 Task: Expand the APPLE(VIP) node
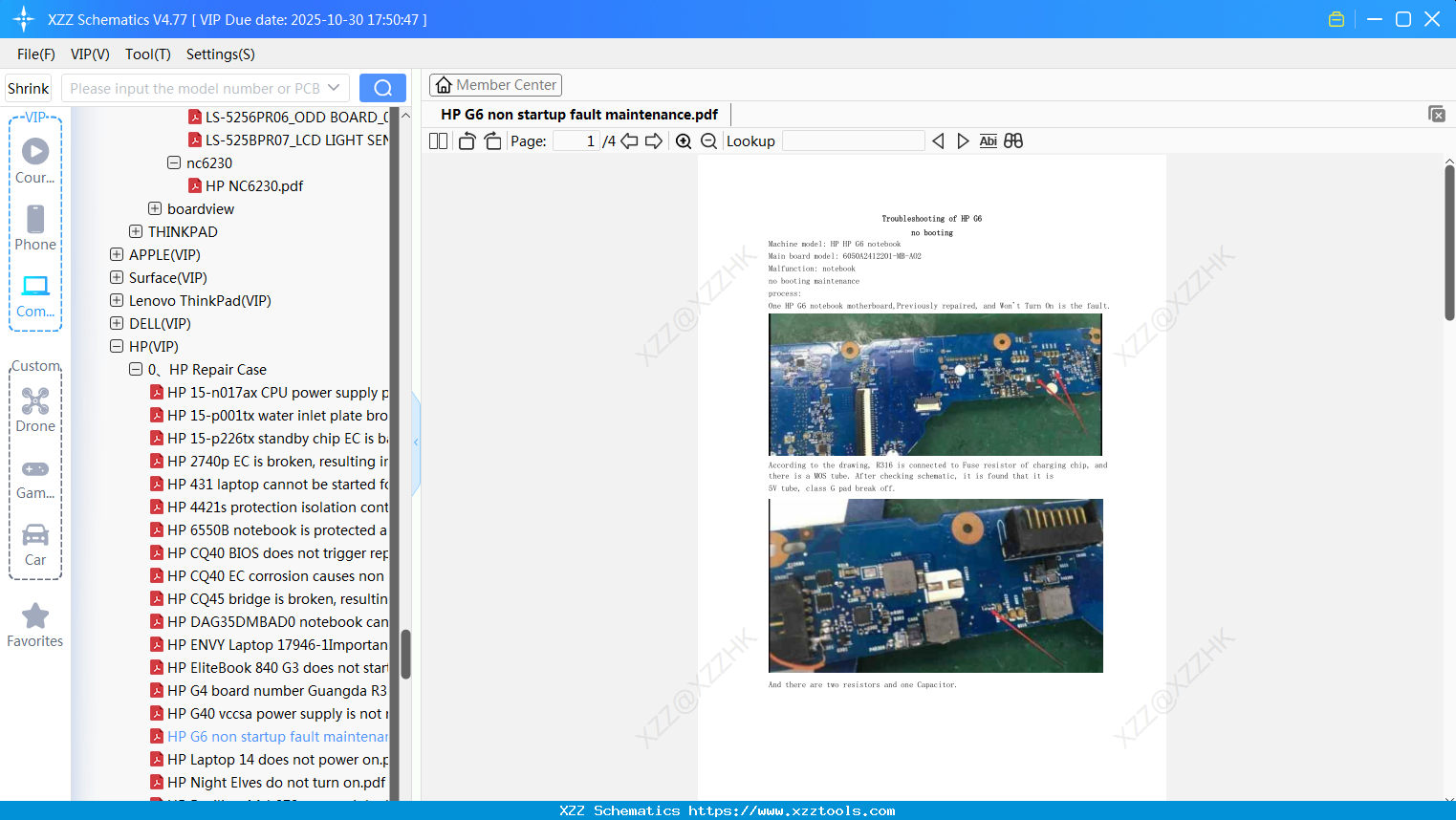pos(117,255)
